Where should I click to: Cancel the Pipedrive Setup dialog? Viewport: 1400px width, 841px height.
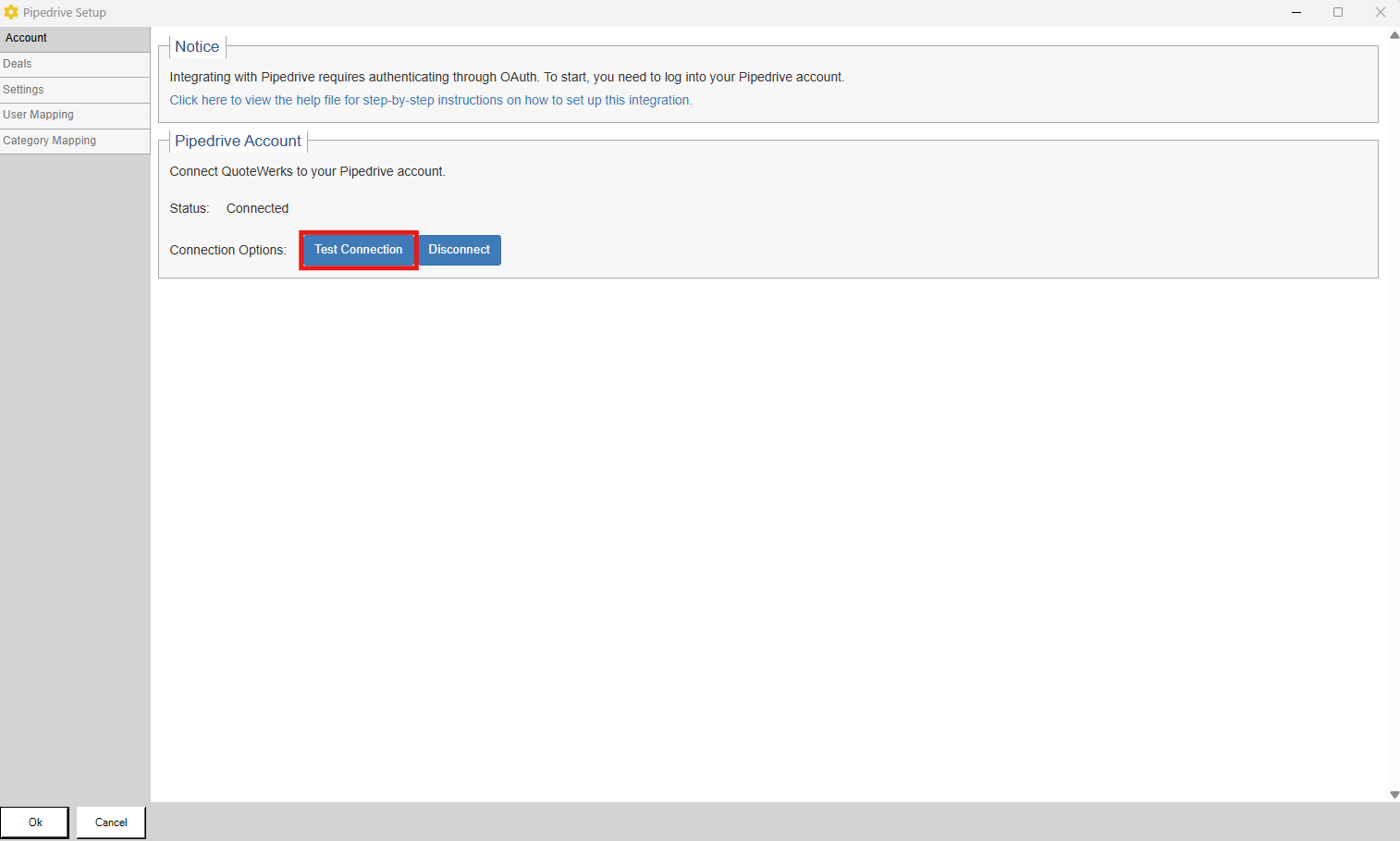click(x=111, y=822)
